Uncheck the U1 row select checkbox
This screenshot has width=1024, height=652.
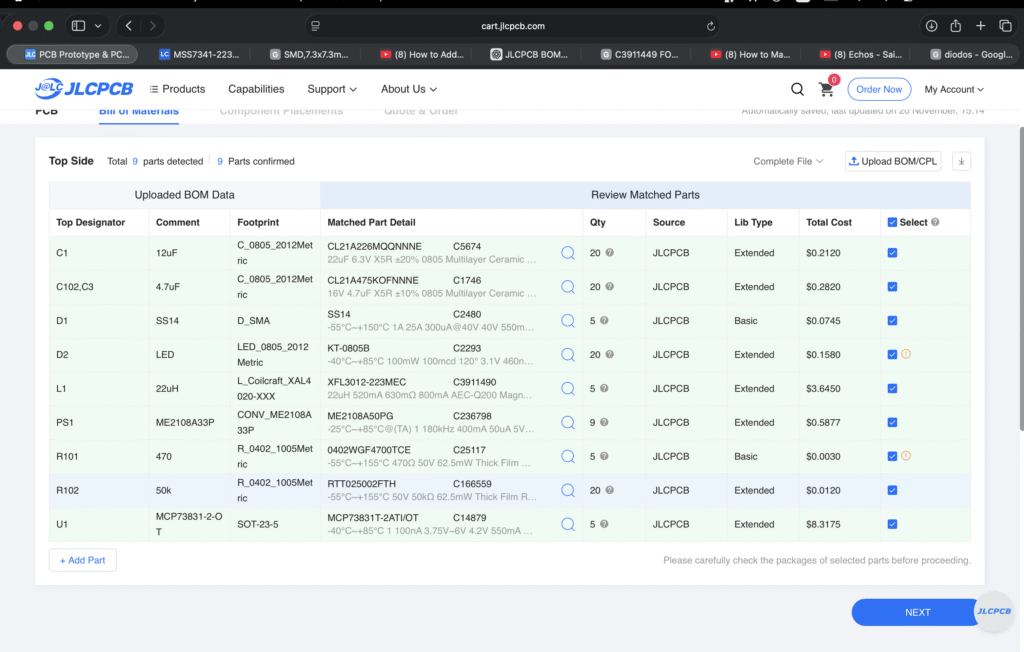[892, 524]
